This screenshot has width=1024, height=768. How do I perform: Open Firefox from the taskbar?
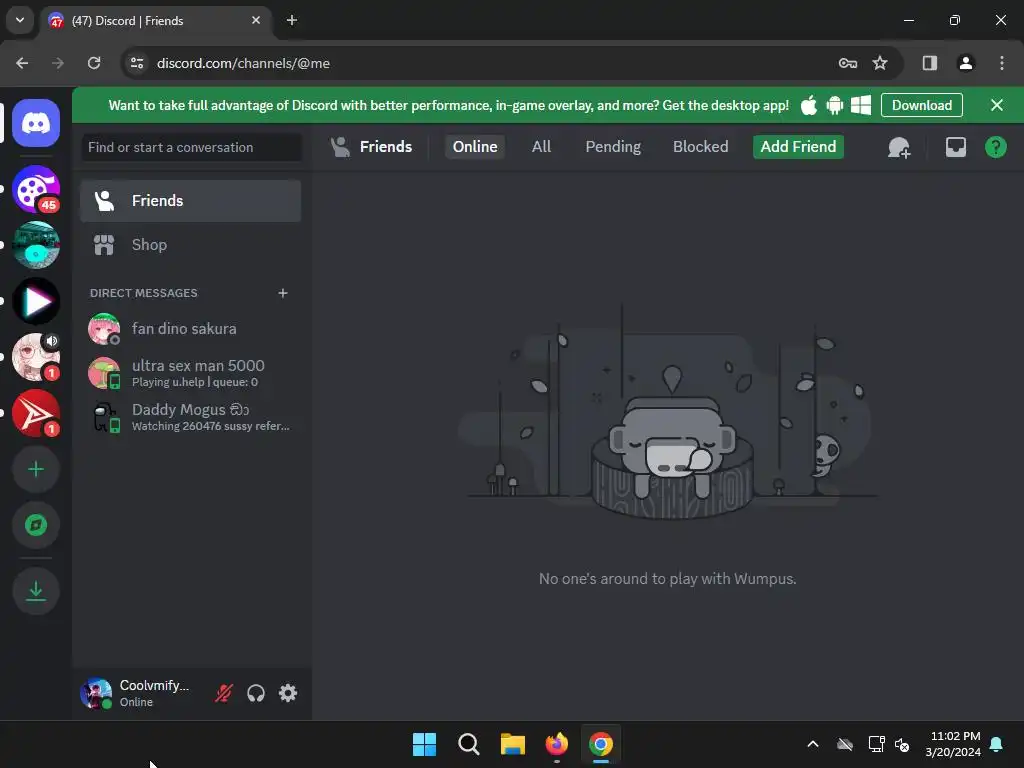[x=556, y=744]
